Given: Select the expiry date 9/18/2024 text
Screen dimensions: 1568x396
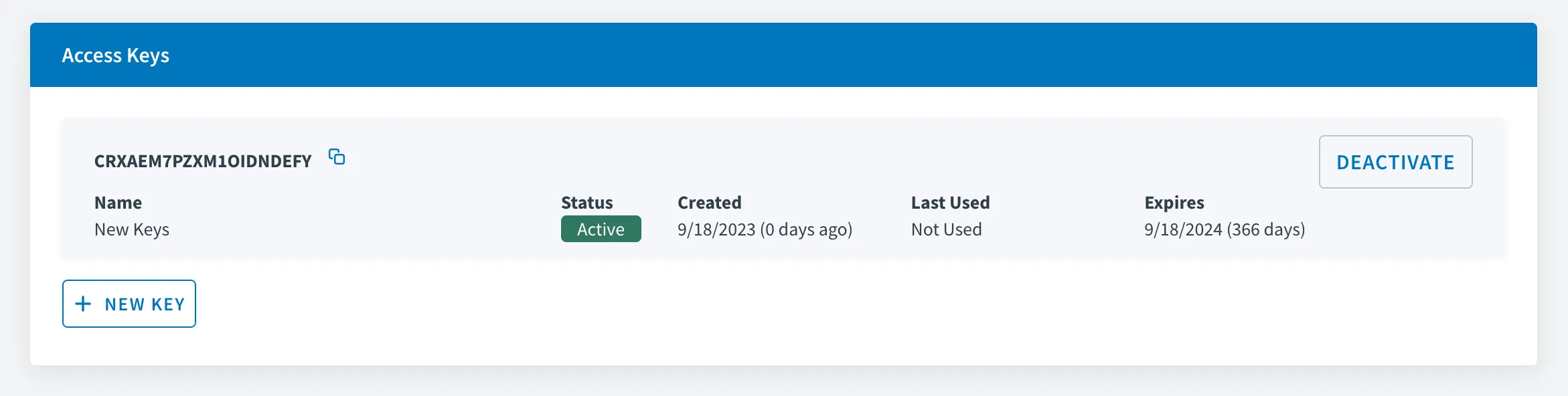Looking at the screenshot, I should pos(1183,229).
